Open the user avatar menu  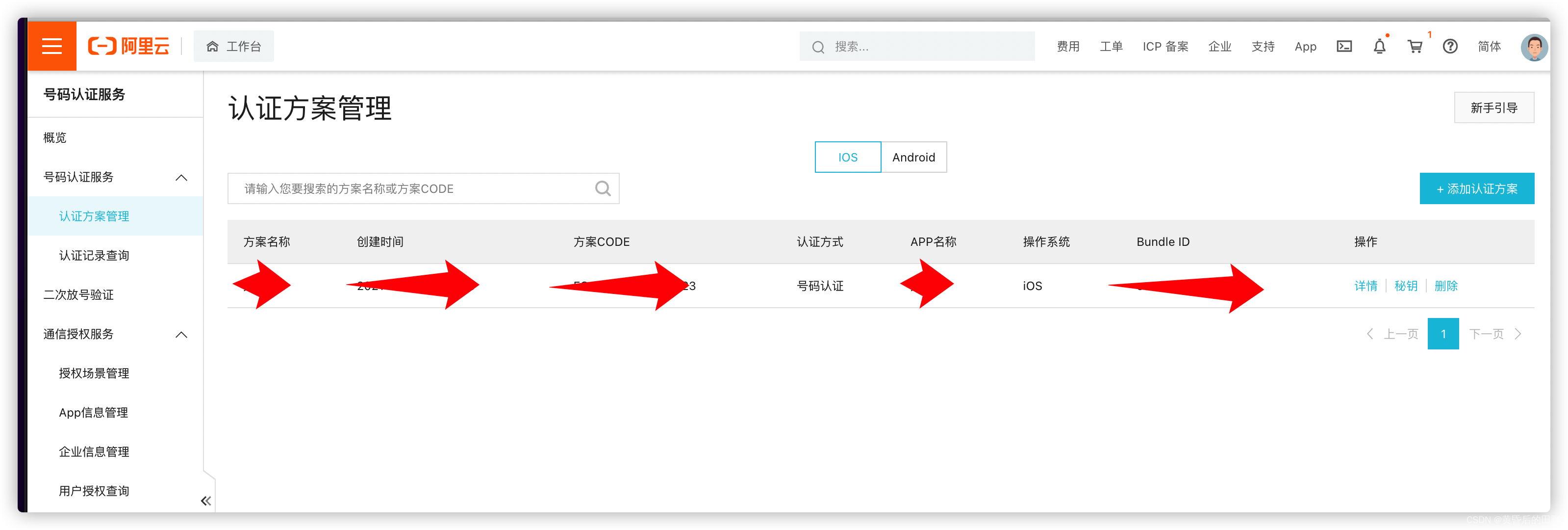tap(1534, 47)
